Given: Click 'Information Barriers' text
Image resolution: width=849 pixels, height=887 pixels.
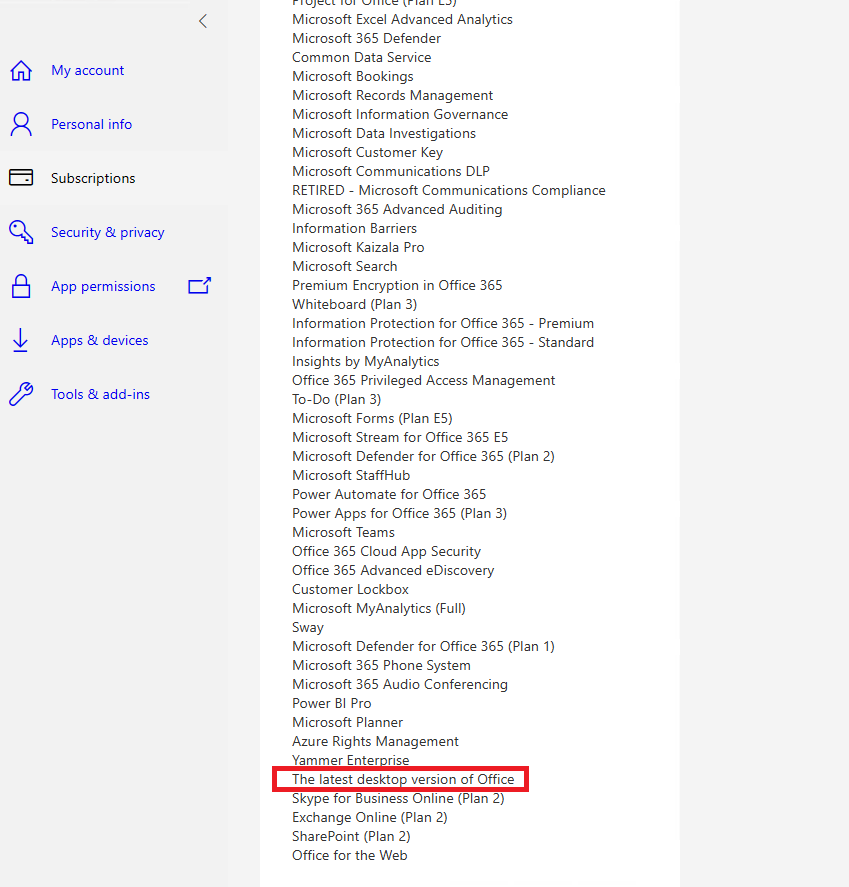Looking at the screenshot, I should 355,229.
